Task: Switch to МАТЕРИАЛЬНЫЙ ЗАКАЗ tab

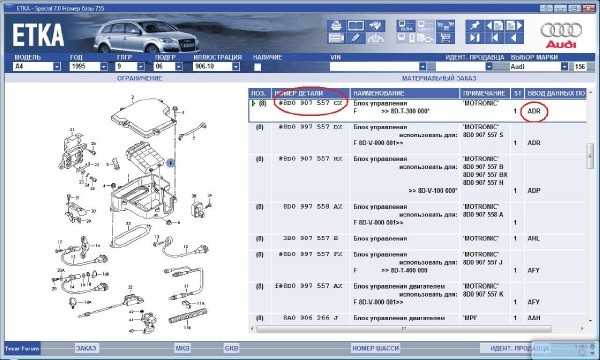Action: (x=439, y=78)
